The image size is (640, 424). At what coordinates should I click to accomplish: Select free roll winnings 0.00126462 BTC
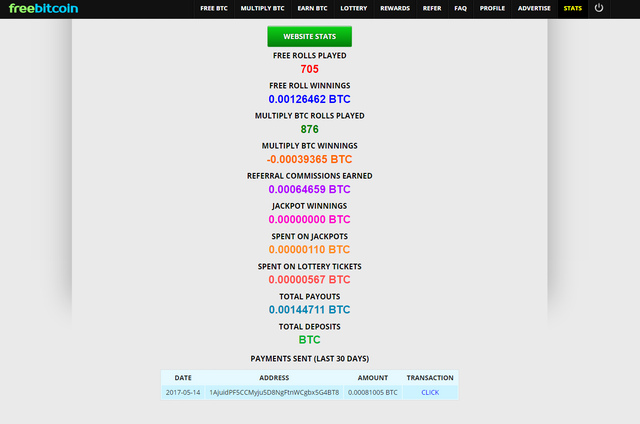pyautogui.click(x=309, y=99)
